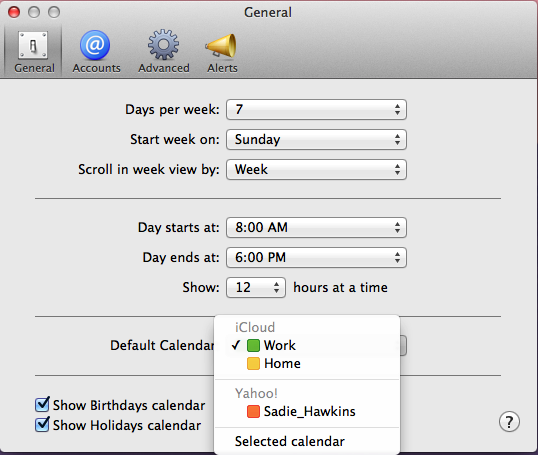Click the help question mark button

[509, 422]
